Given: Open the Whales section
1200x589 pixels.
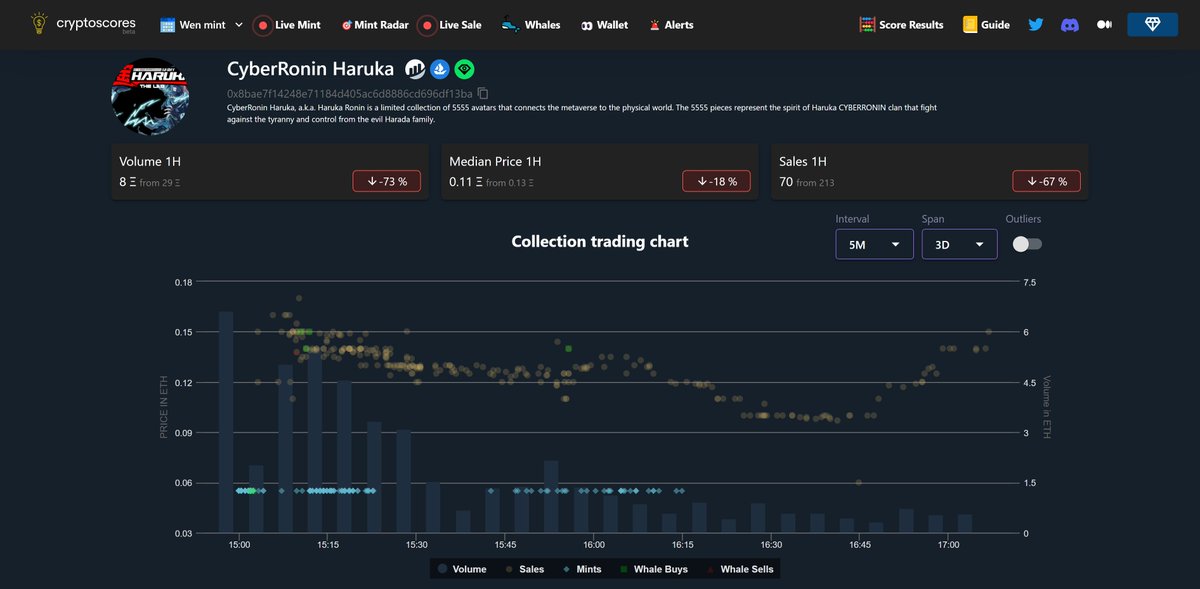Looking at the screenshot, I should pos(530,25).
